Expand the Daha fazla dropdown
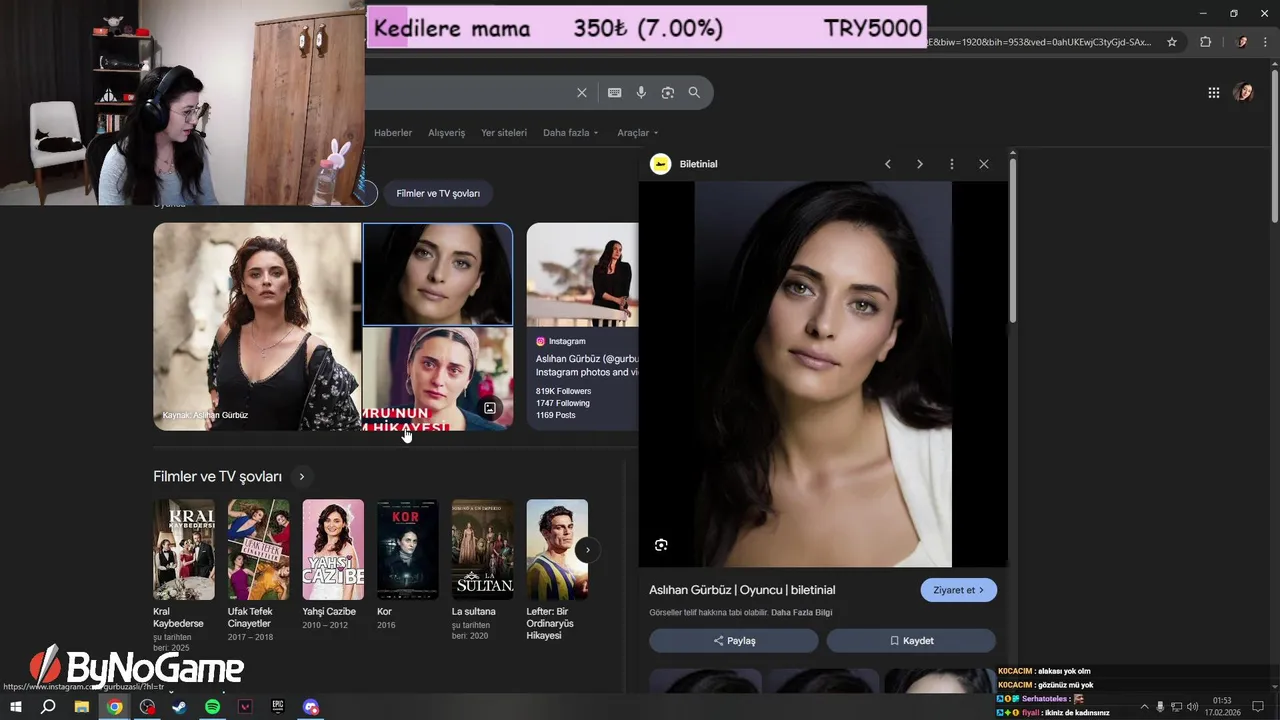 571,133
